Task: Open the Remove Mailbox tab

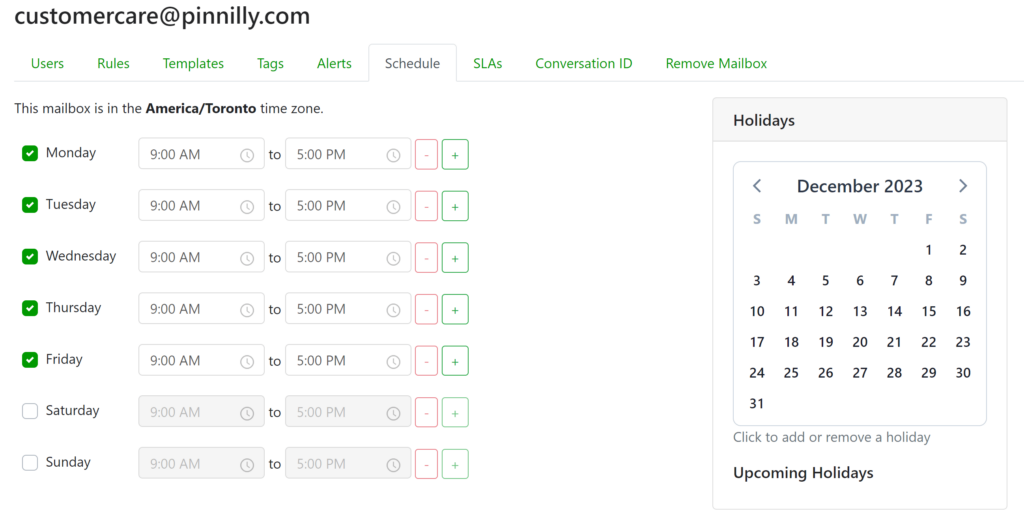Action: coord(716,63)
